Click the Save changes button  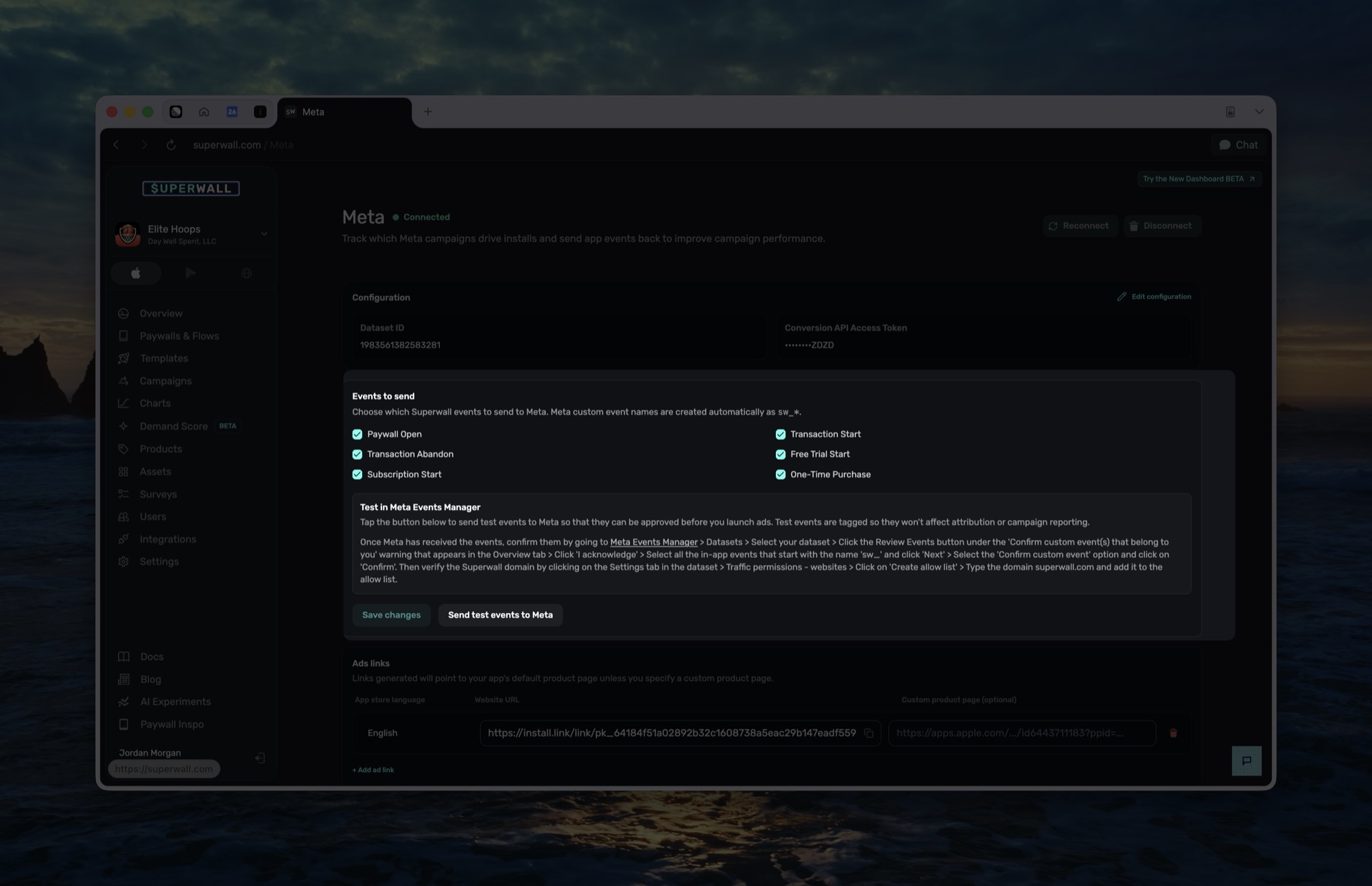point(391,615)
